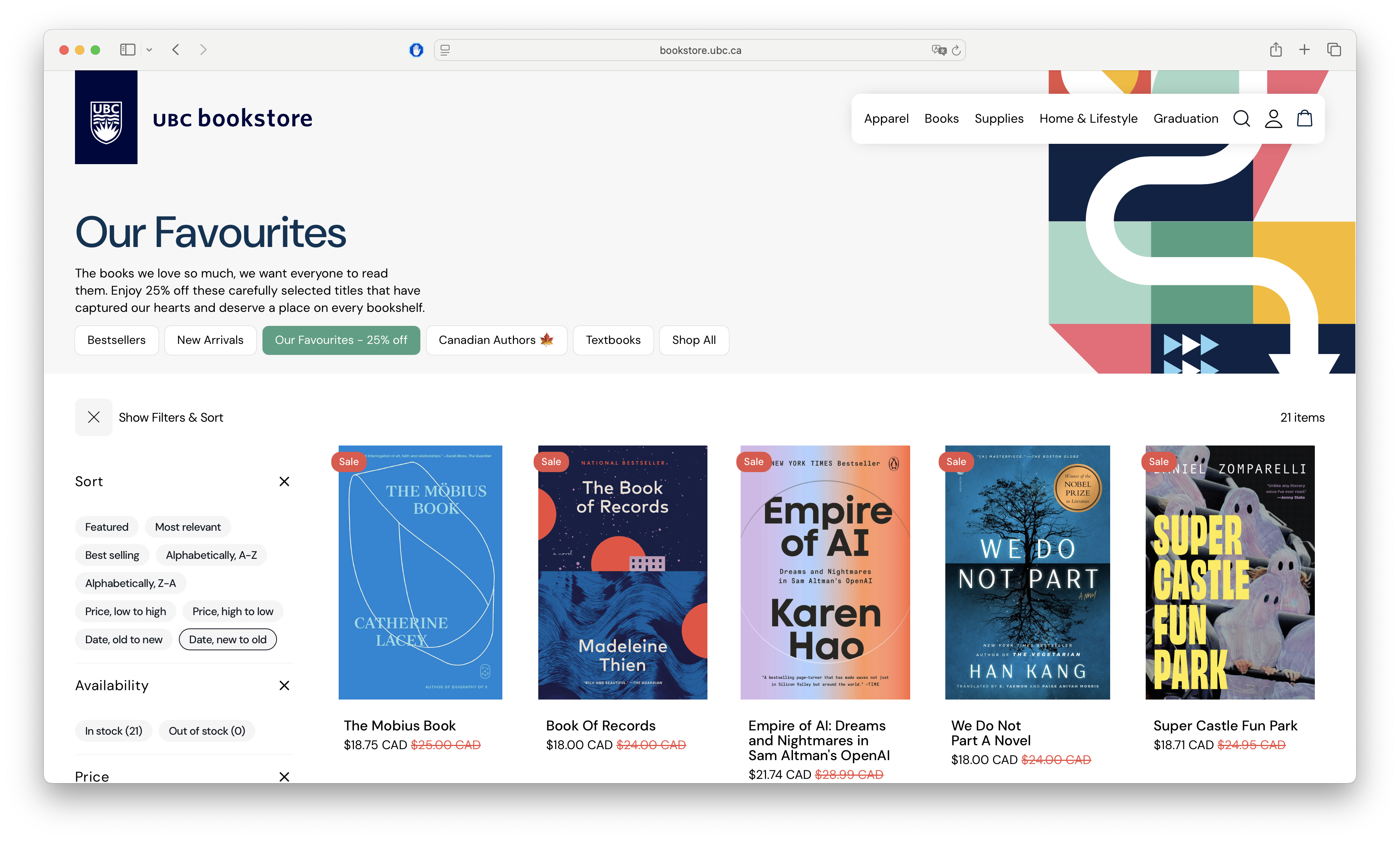1400x841 pixels.
Task: Click the Our Favourites page heading
Action: click(210, 233)
